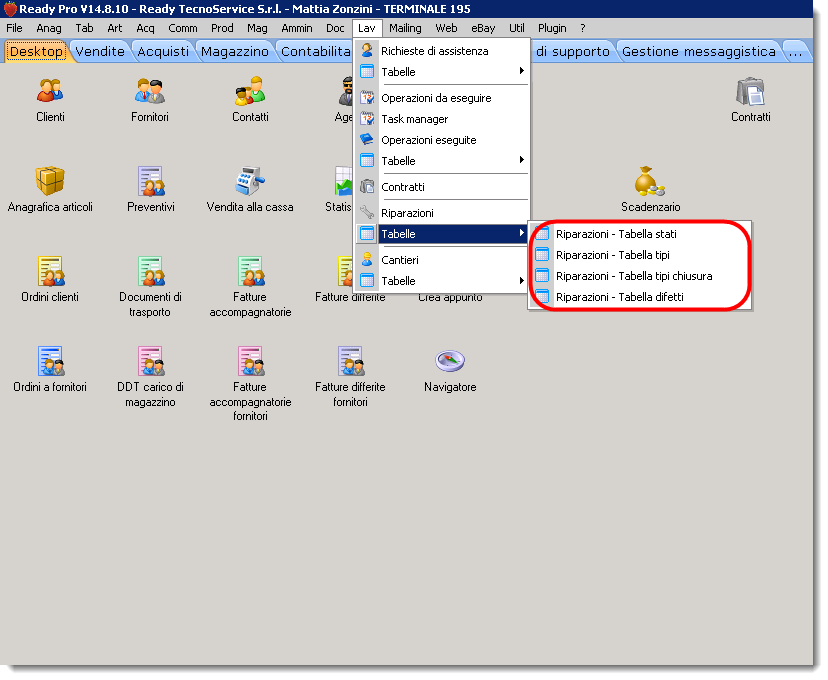
Task: Click the Operazioni da eseguire calendar icon
Action: click(367, 98)
